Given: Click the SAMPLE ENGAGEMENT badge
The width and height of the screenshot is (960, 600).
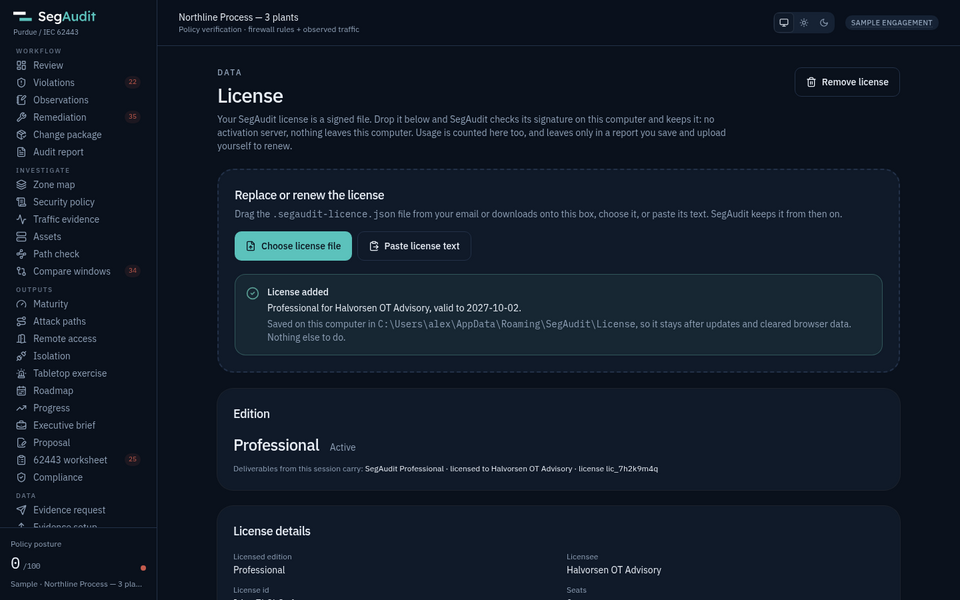Looking at the screenshot, I should pyautogui.click(x=891, y=23).
